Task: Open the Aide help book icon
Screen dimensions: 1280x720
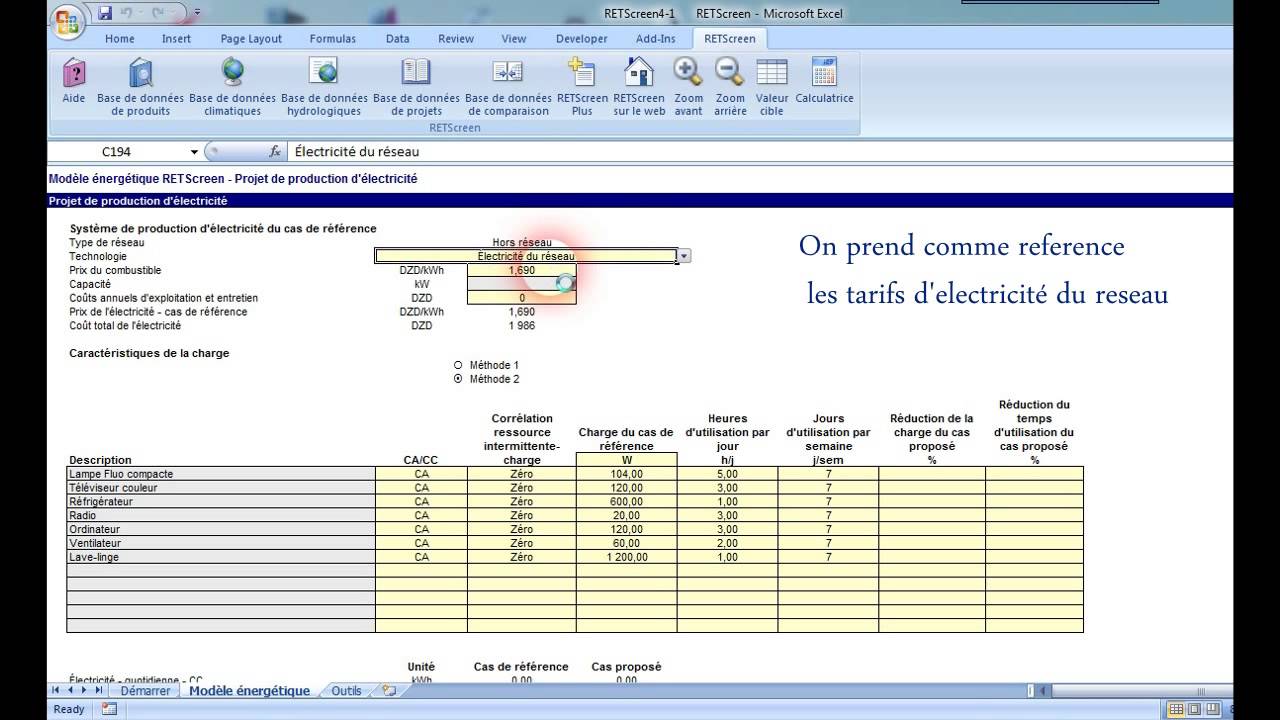Action: point(74,86)
